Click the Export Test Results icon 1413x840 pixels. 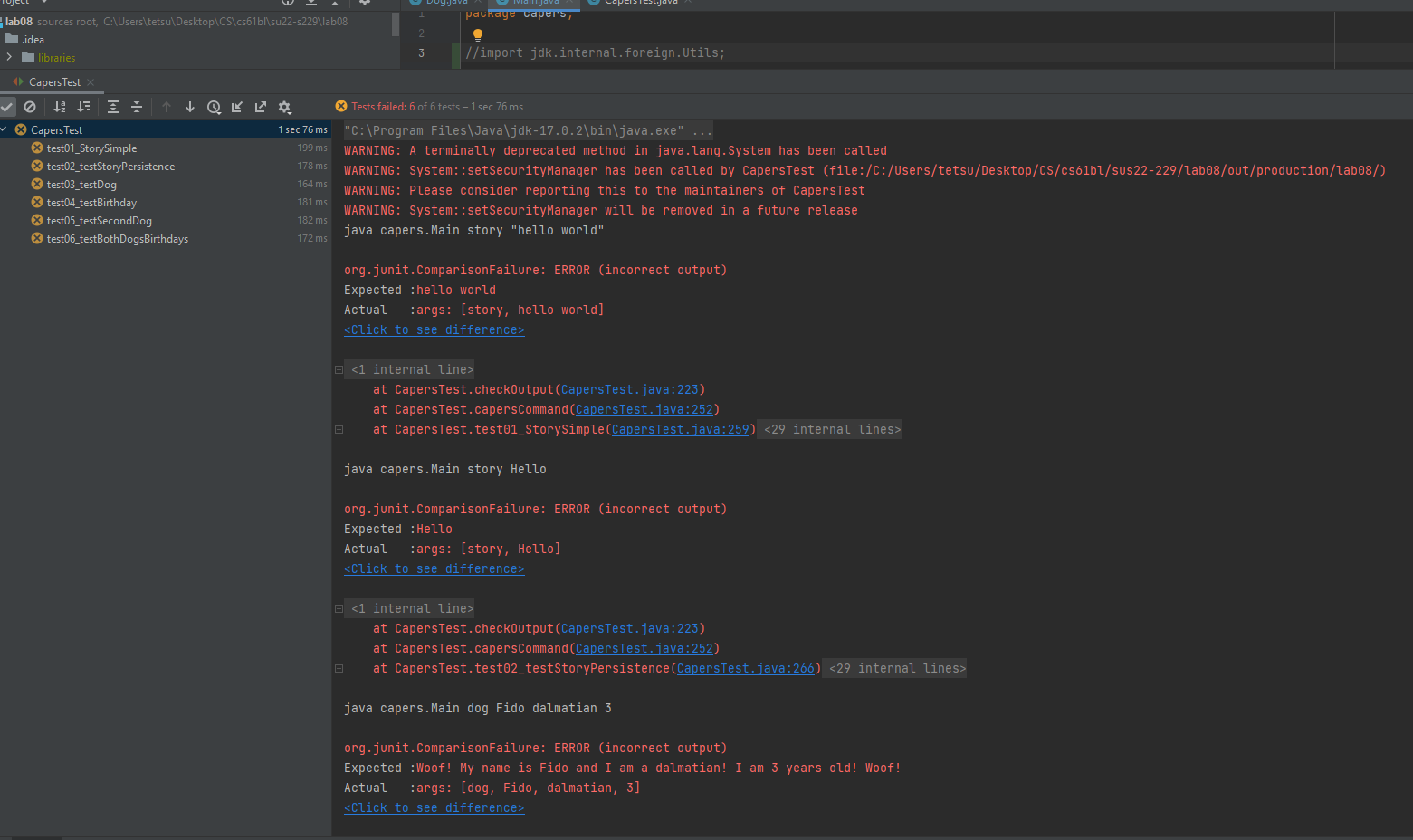[x=261, y=107]
